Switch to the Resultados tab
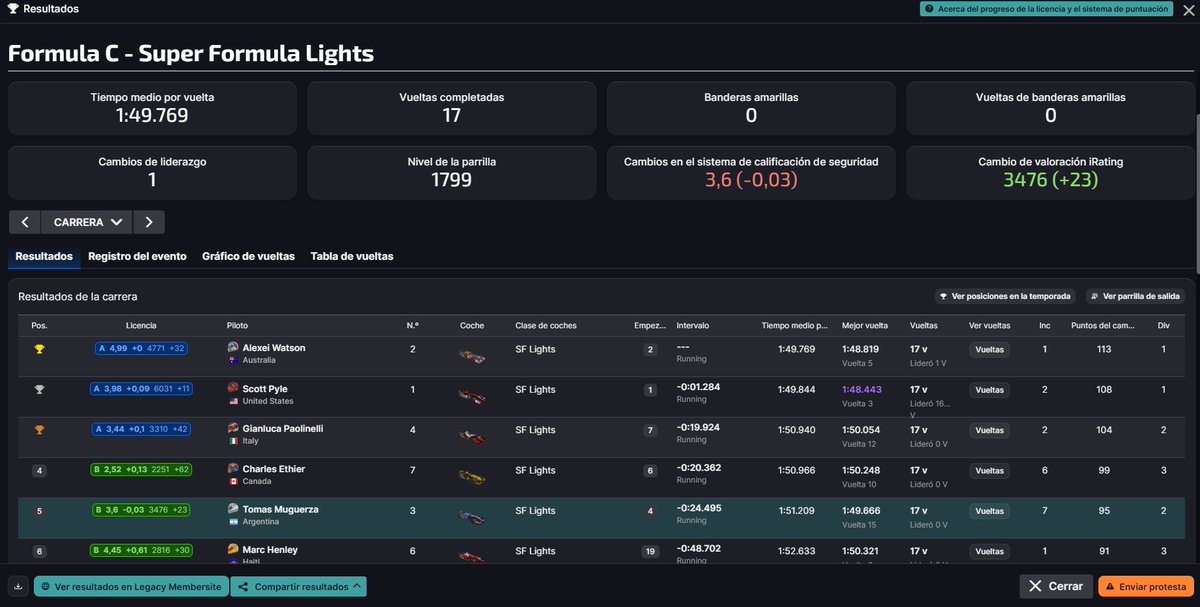This screenshot has width=1200, height=607. pyautogui.click(x=44, y=256)
